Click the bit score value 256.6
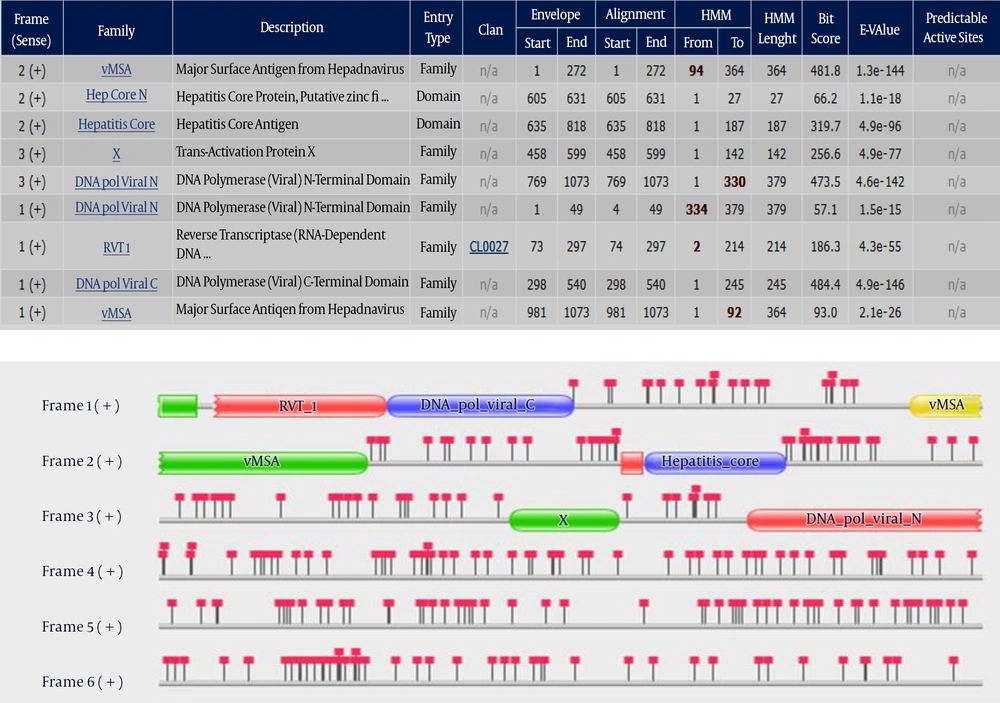The image size is (1000, 703). click(x=825, y=154)
